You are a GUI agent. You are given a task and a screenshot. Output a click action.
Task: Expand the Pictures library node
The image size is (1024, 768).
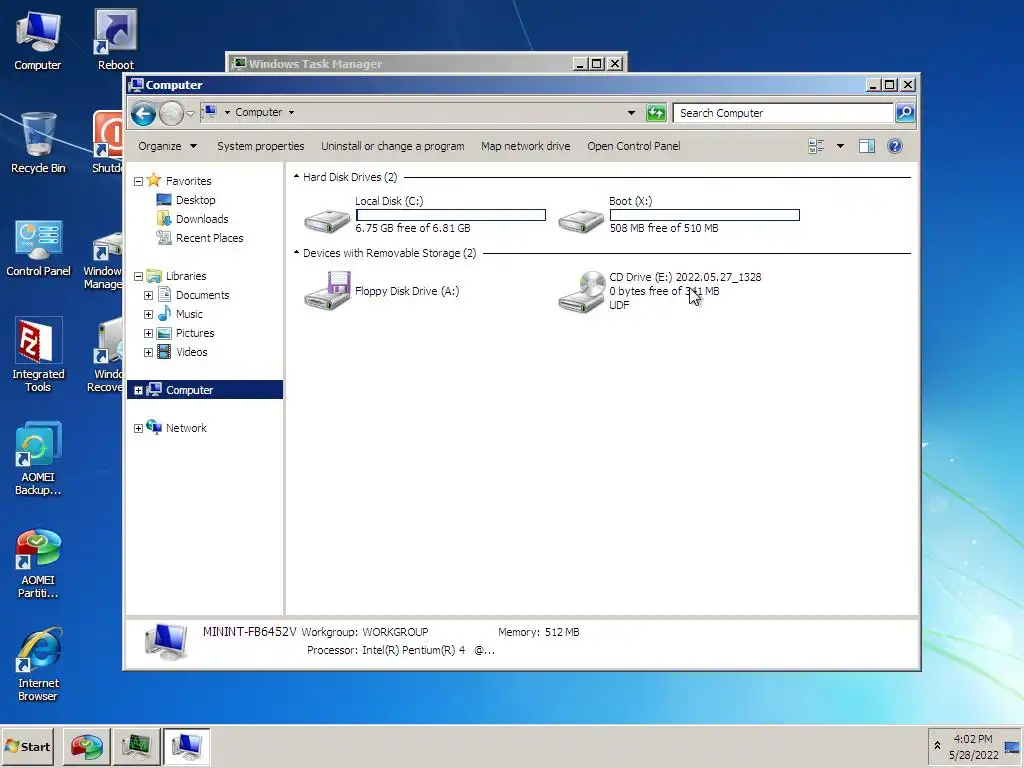click(x=148, y=334)
